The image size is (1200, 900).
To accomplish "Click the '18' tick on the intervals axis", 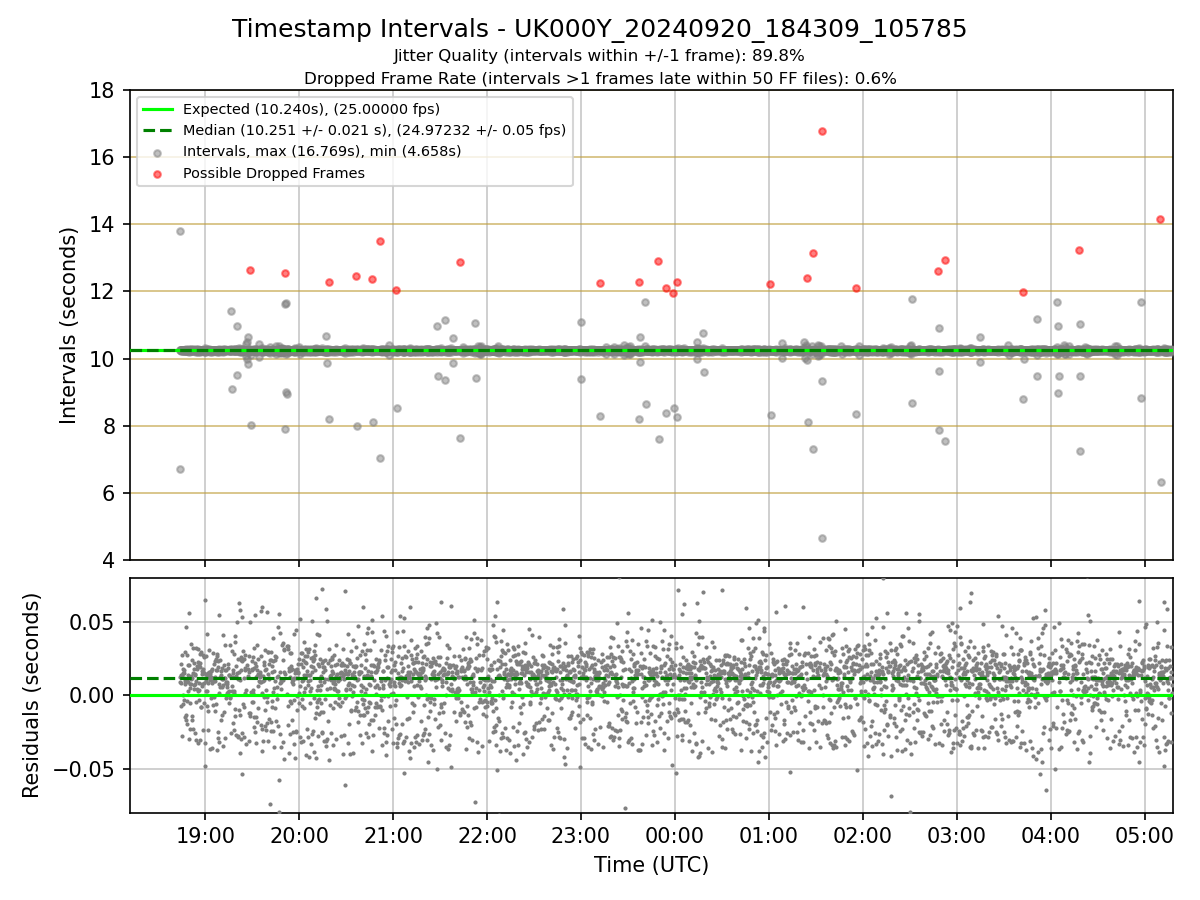I will (x=101, y=90).
